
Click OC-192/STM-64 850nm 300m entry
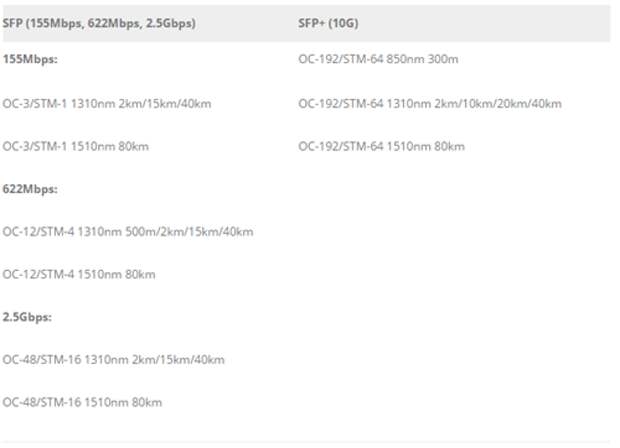tap(378, 59)
